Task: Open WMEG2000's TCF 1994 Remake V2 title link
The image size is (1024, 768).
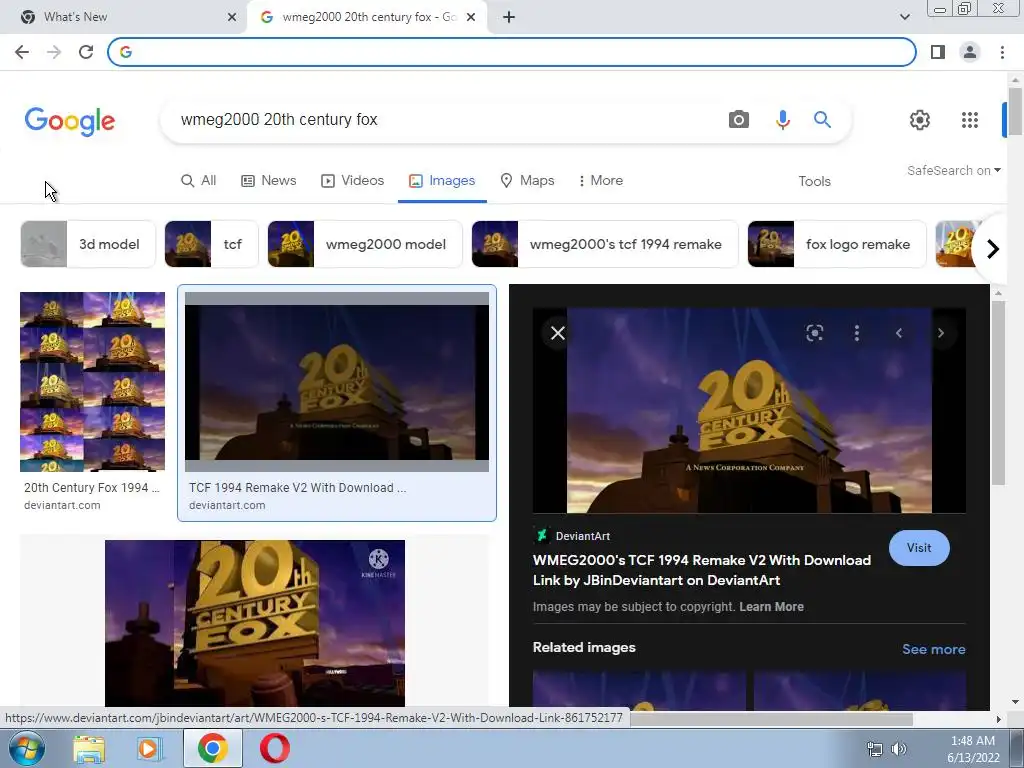Action: [702, 570]
